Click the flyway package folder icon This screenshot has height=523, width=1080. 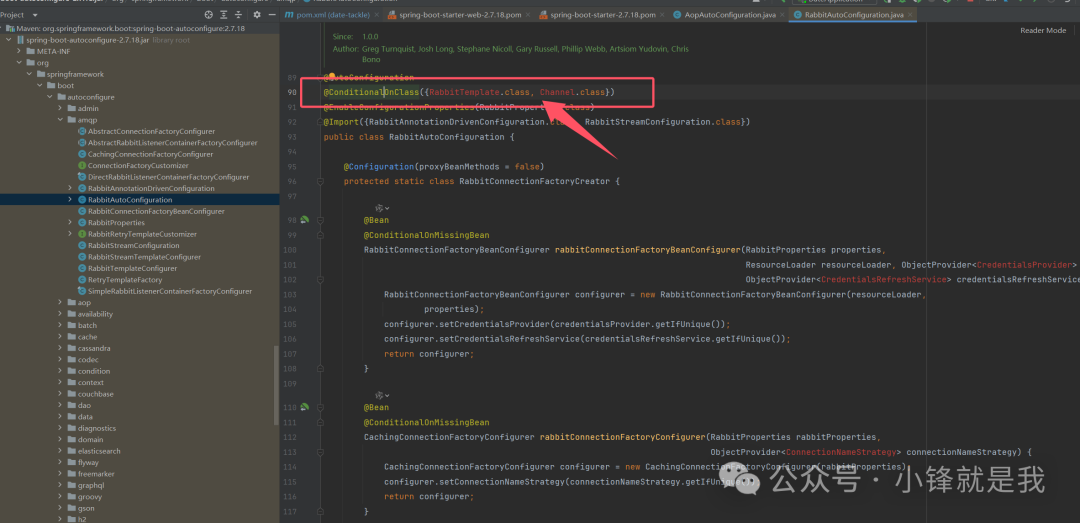[71, 462]
